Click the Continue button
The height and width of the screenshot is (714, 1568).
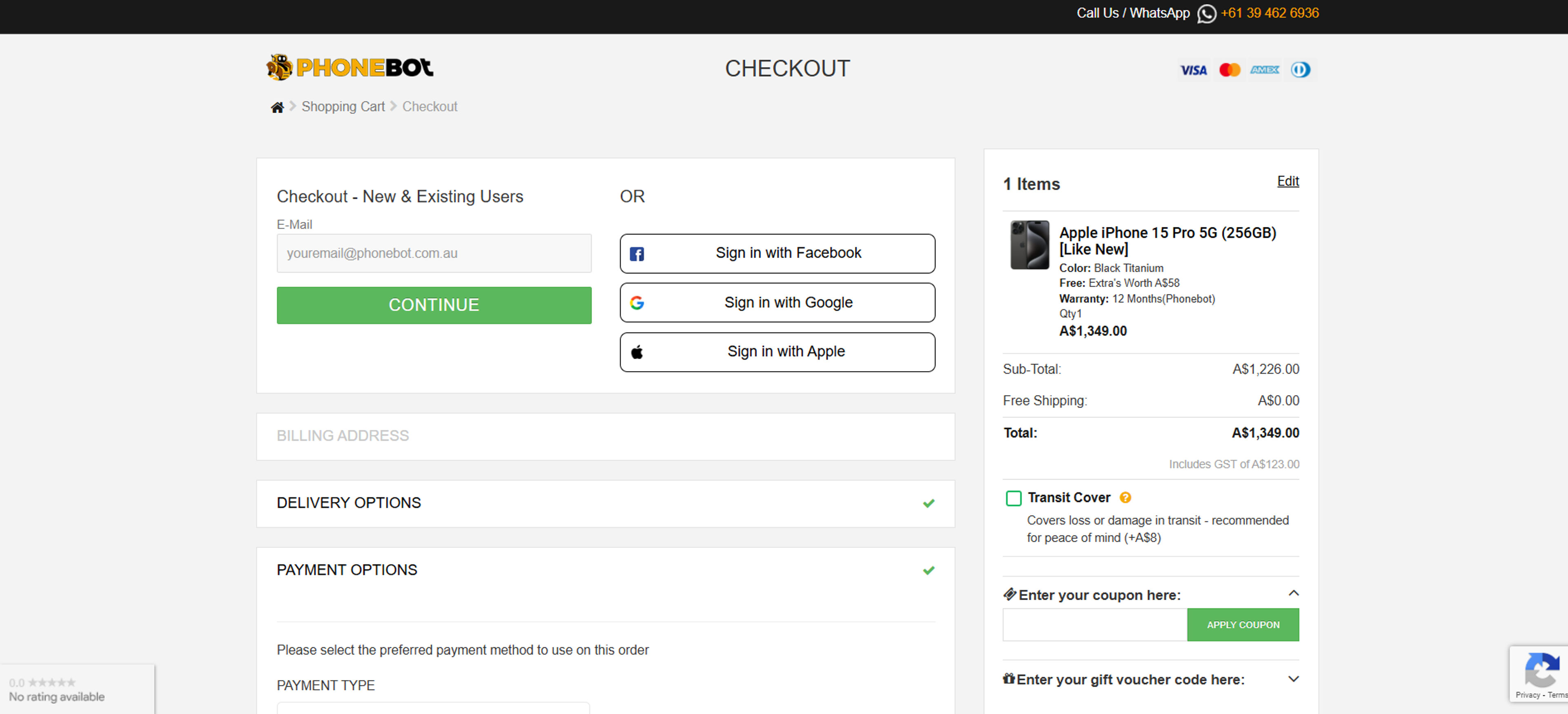tap(434, 305)
